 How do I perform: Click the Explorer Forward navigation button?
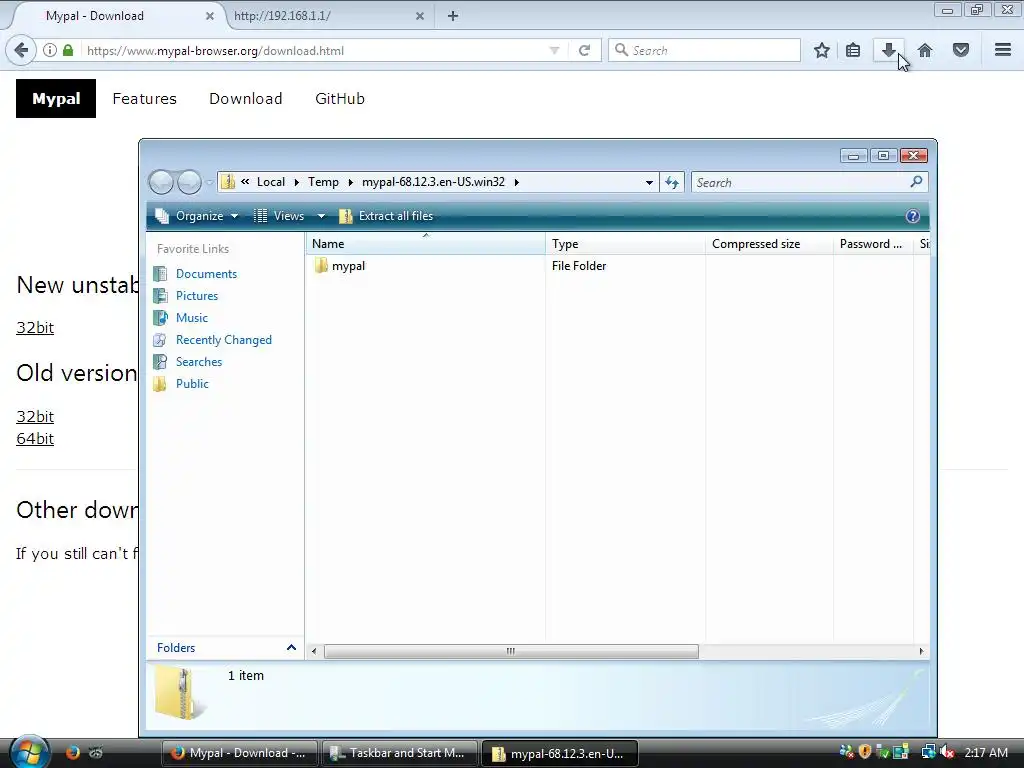(189, 182)
